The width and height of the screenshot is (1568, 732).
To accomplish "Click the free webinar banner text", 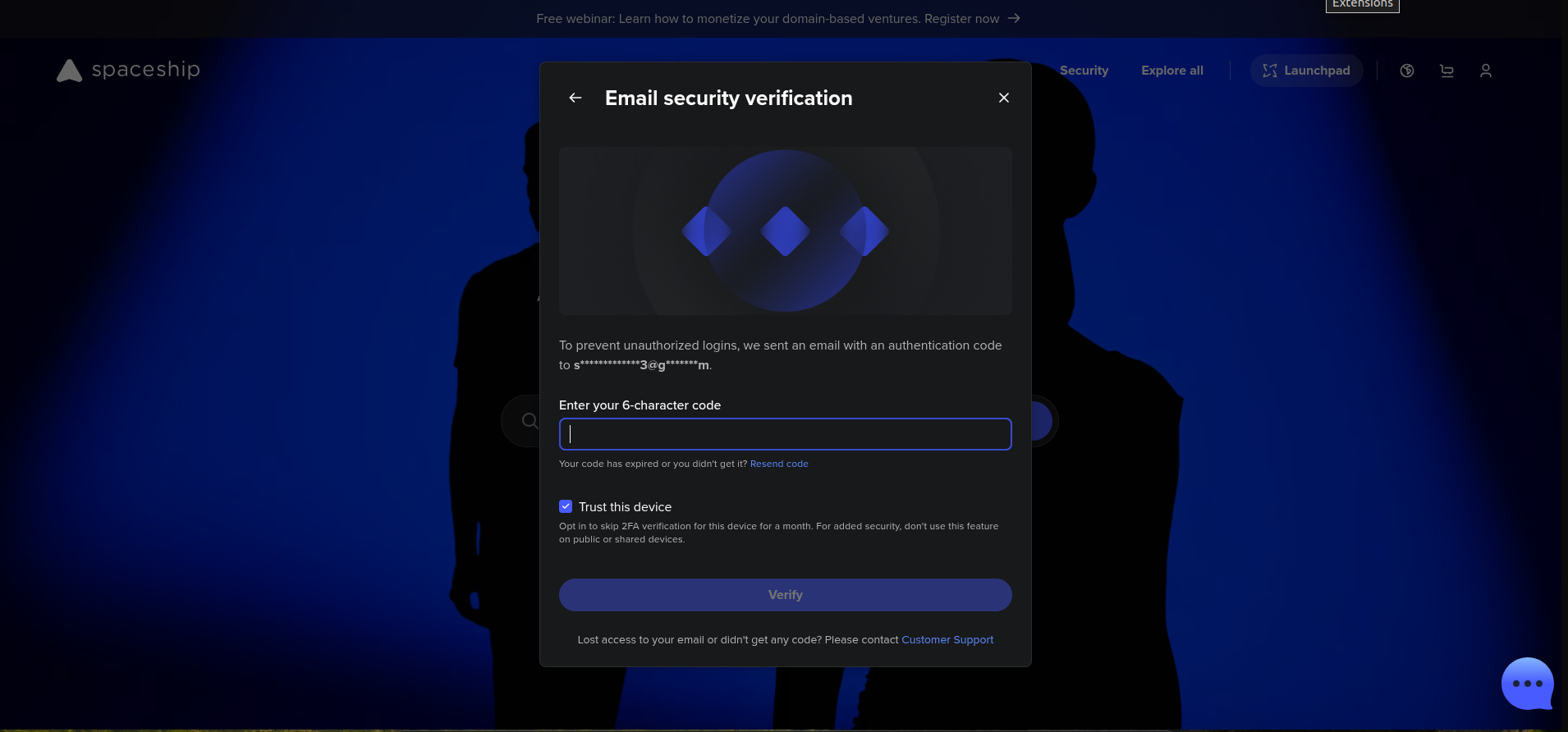I will [x=767, y=19].
